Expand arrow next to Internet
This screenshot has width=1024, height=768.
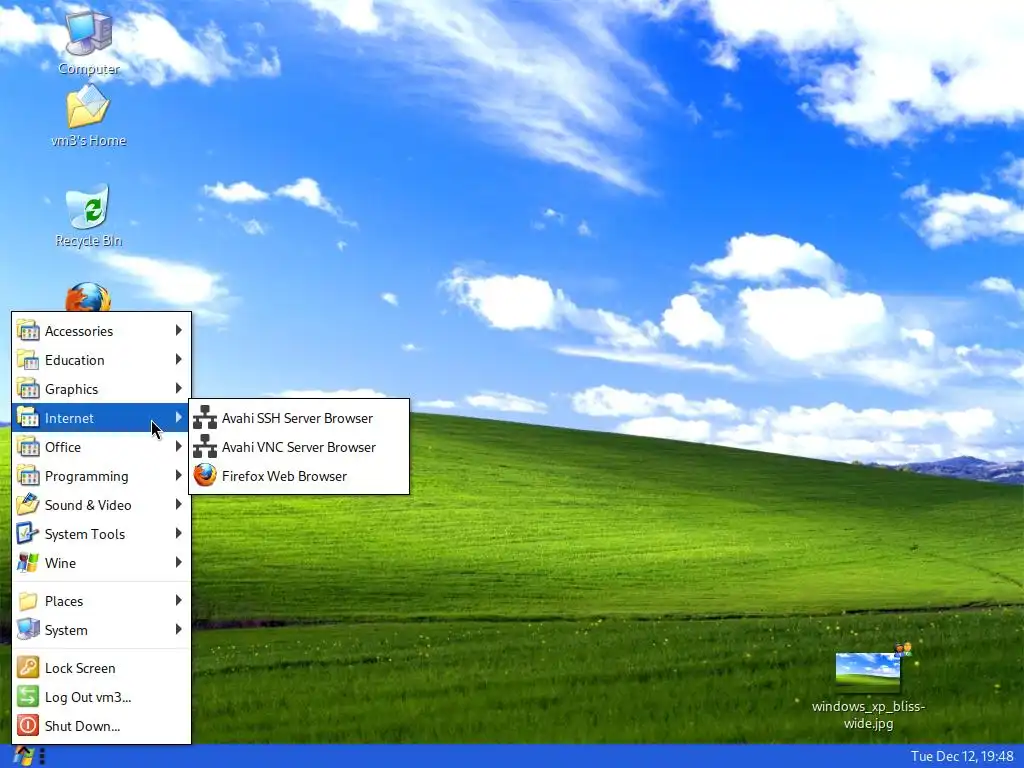178,417
